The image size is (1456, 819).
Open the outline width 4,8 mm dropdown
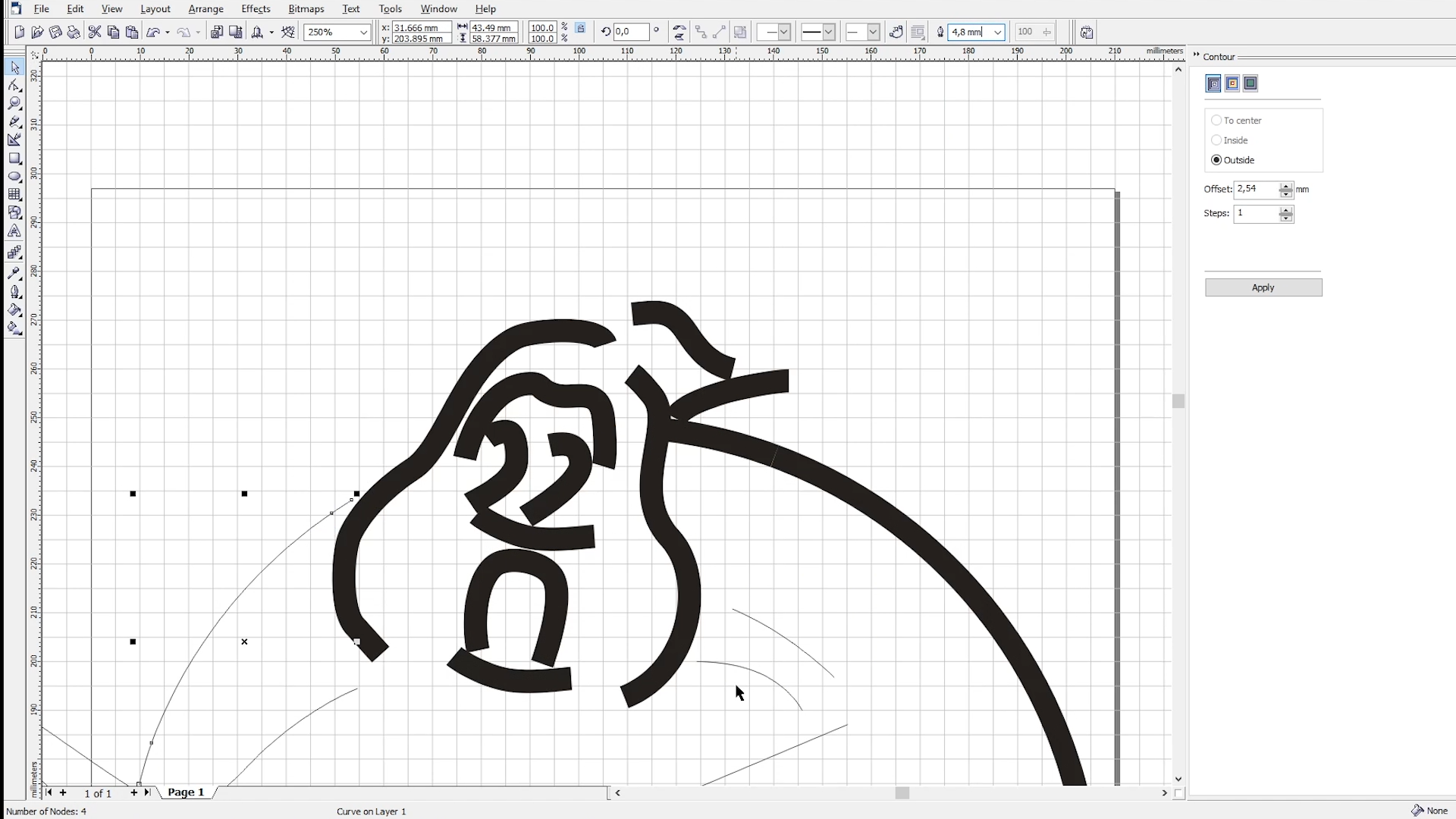tap(998, 32)
